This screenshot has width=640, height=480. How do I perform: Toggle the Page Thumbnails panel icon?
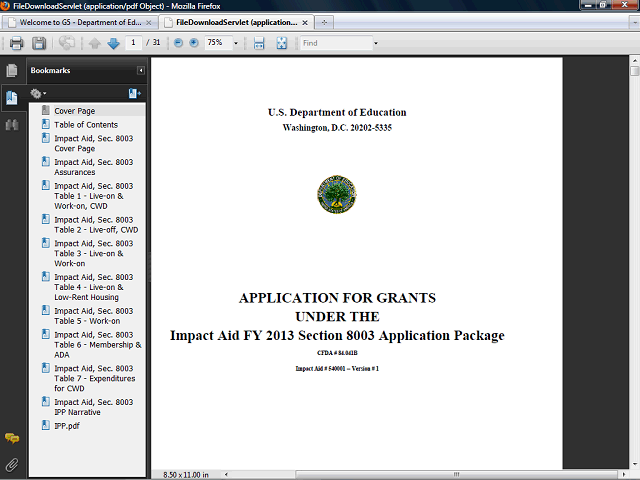[x=12, y=71]
